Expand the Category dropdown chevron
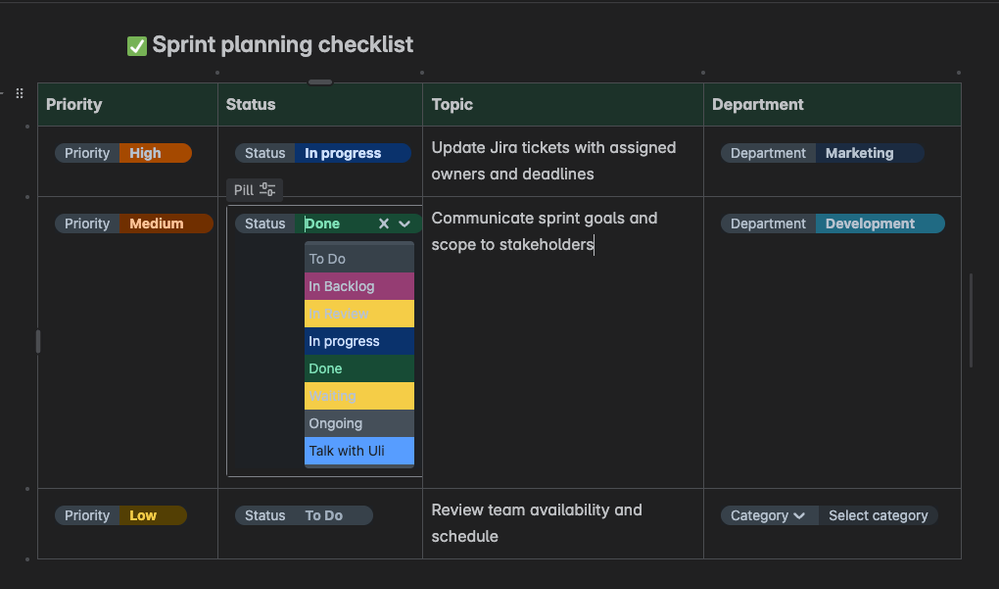The height and width of the screenshot is (589, 999). click(799, 516)
